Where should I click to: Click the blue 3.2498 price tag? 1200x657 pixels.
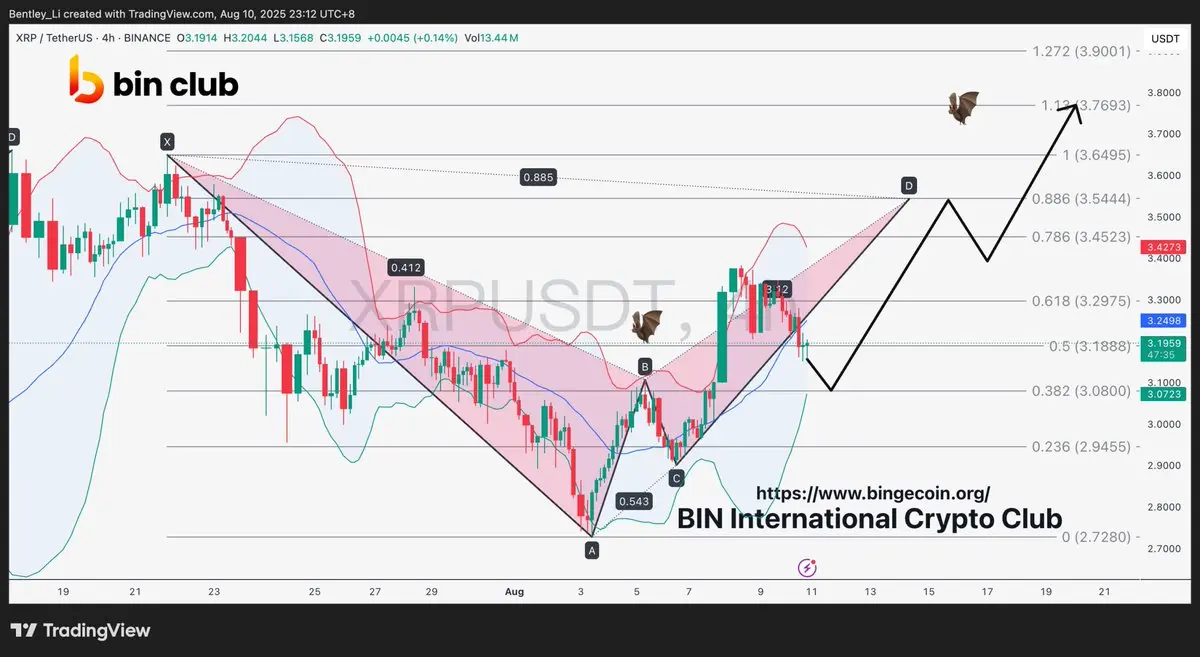pyautogui.click(x=1165, y=321)
